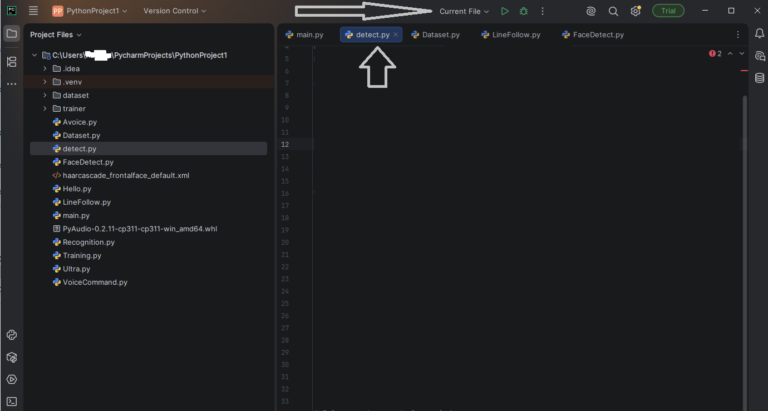Screen dimensions: 768x411
Task: Open Search Everywhere magnifier
Action: (613, 11)
